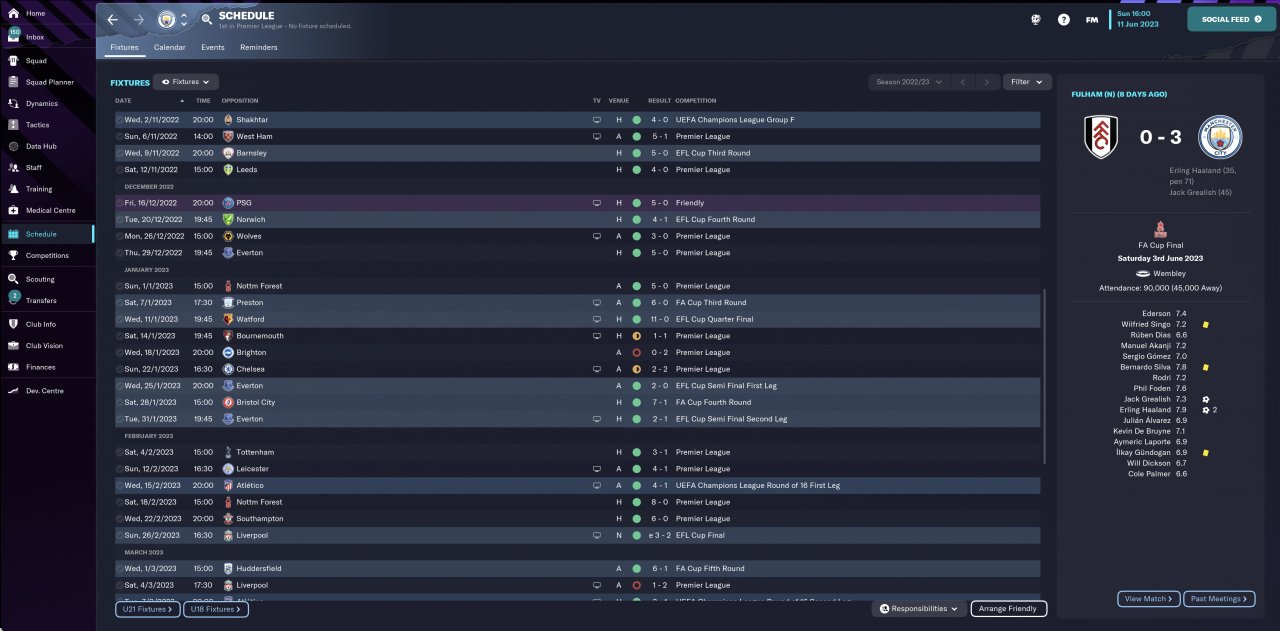The image size is (1280, 631).
Task: Open the Fixtures view dropdown
Action: point(186,82)
